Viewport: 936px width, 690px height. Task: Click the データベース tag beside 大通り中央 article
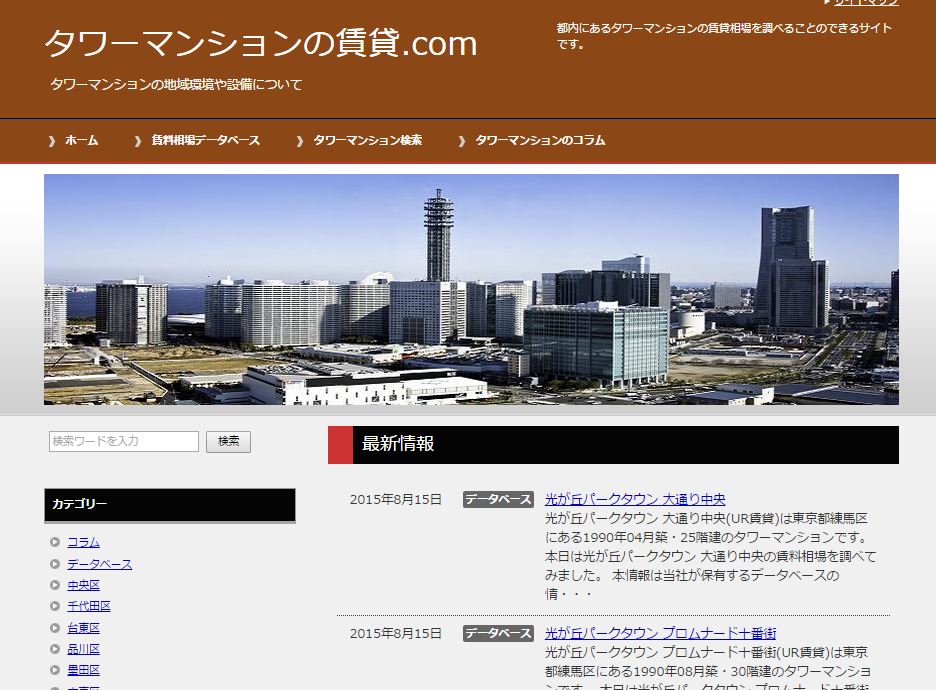pos(498,499)
